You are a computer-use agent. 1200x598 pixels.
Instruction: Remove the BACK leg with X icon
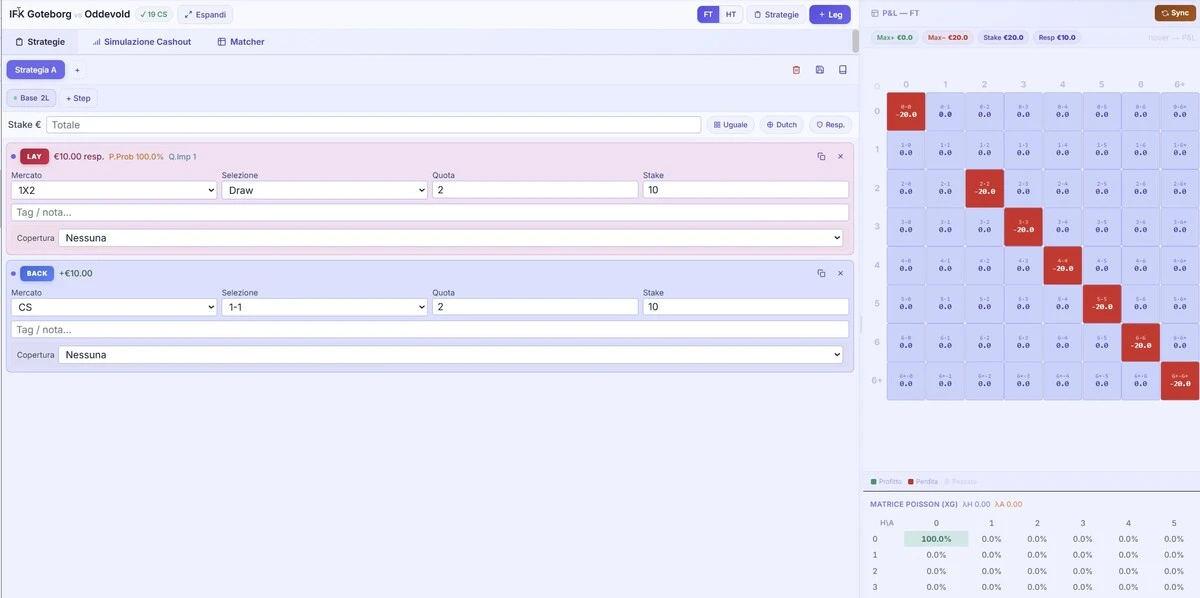pyautogui.click(x=840, y=274)
